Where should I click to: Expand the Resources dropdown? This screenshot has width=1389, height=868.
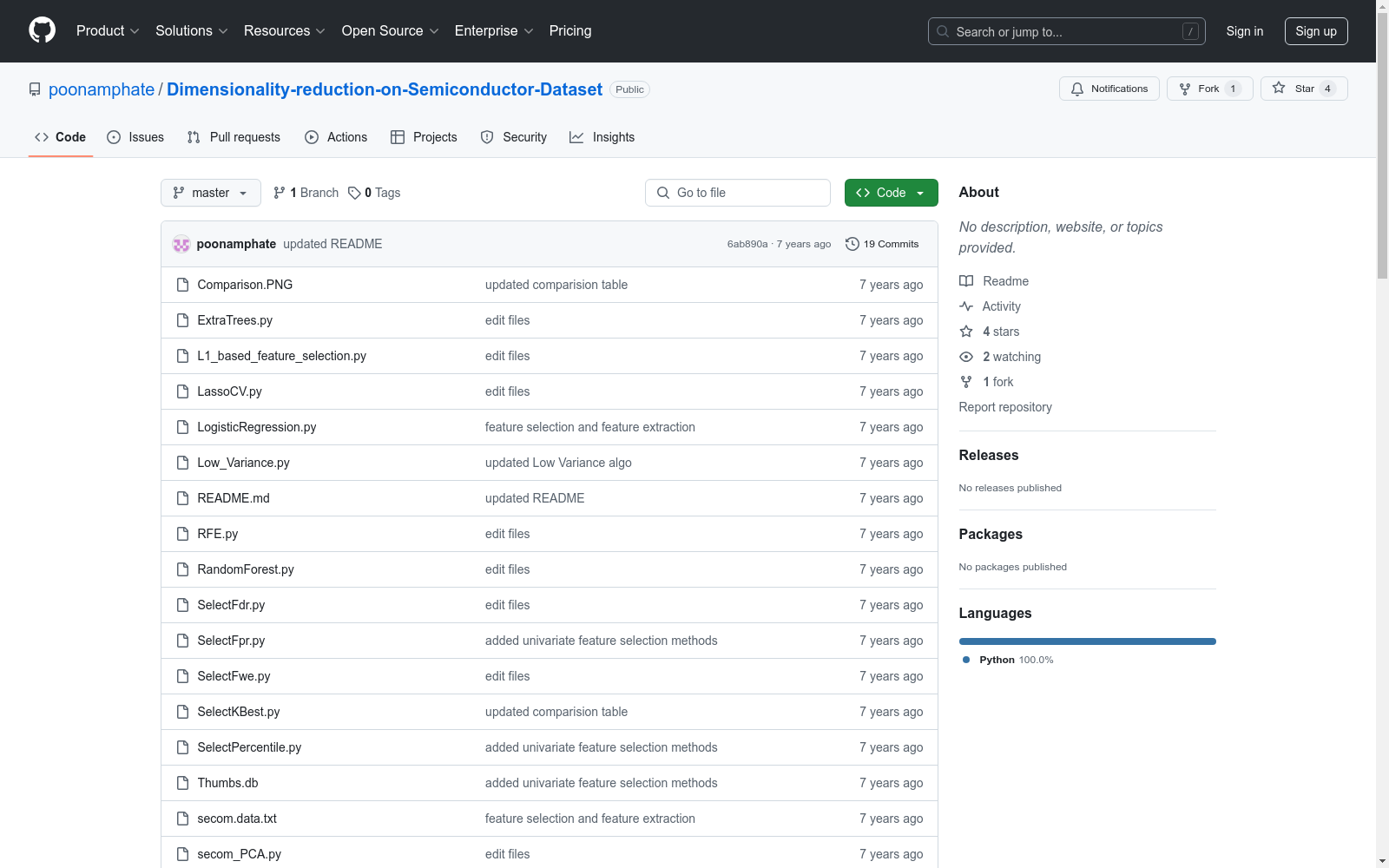point(284,30)
